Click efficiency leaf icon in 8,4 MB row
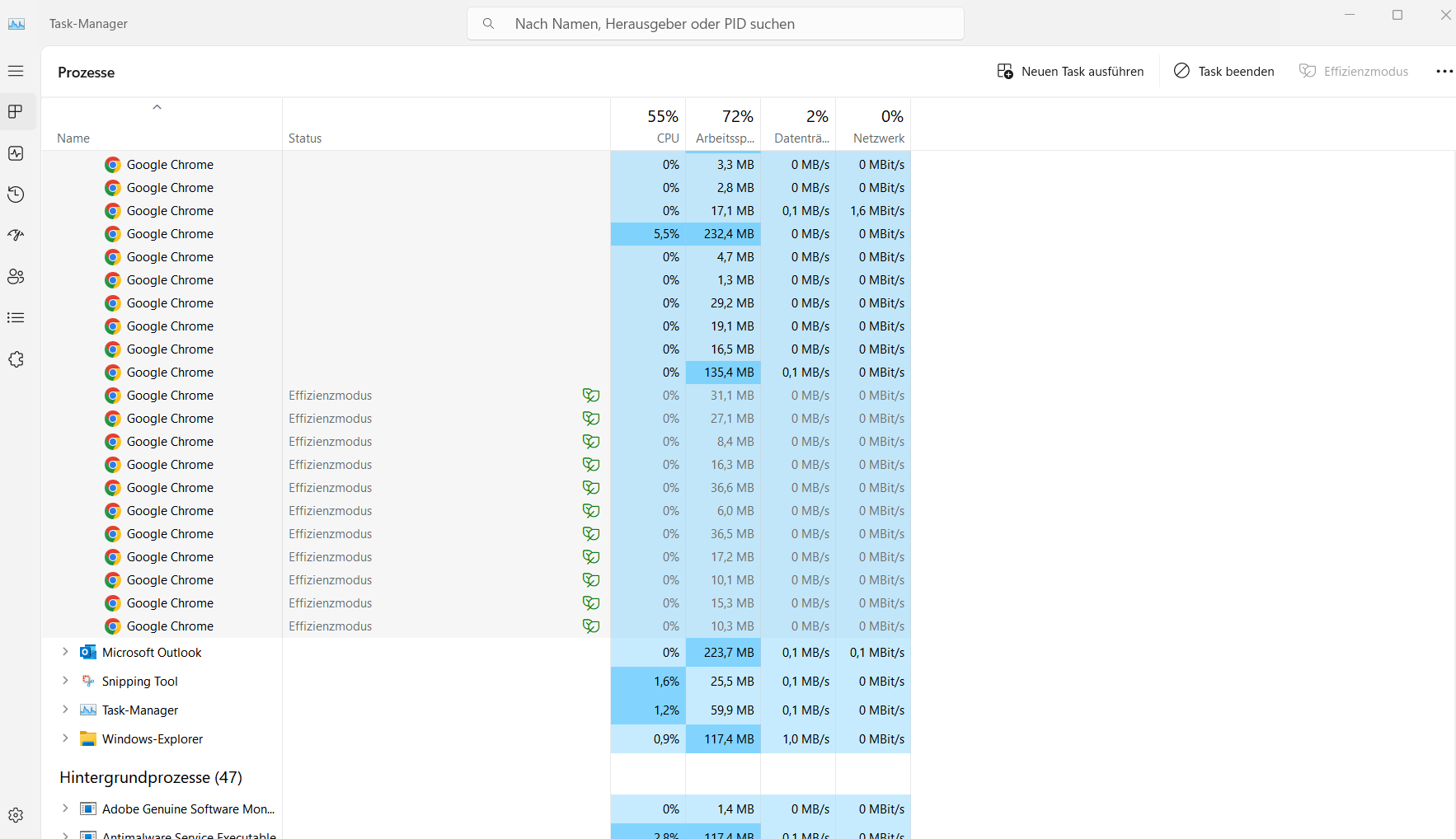Viewport: 1456px width, 839px height. 591,442
